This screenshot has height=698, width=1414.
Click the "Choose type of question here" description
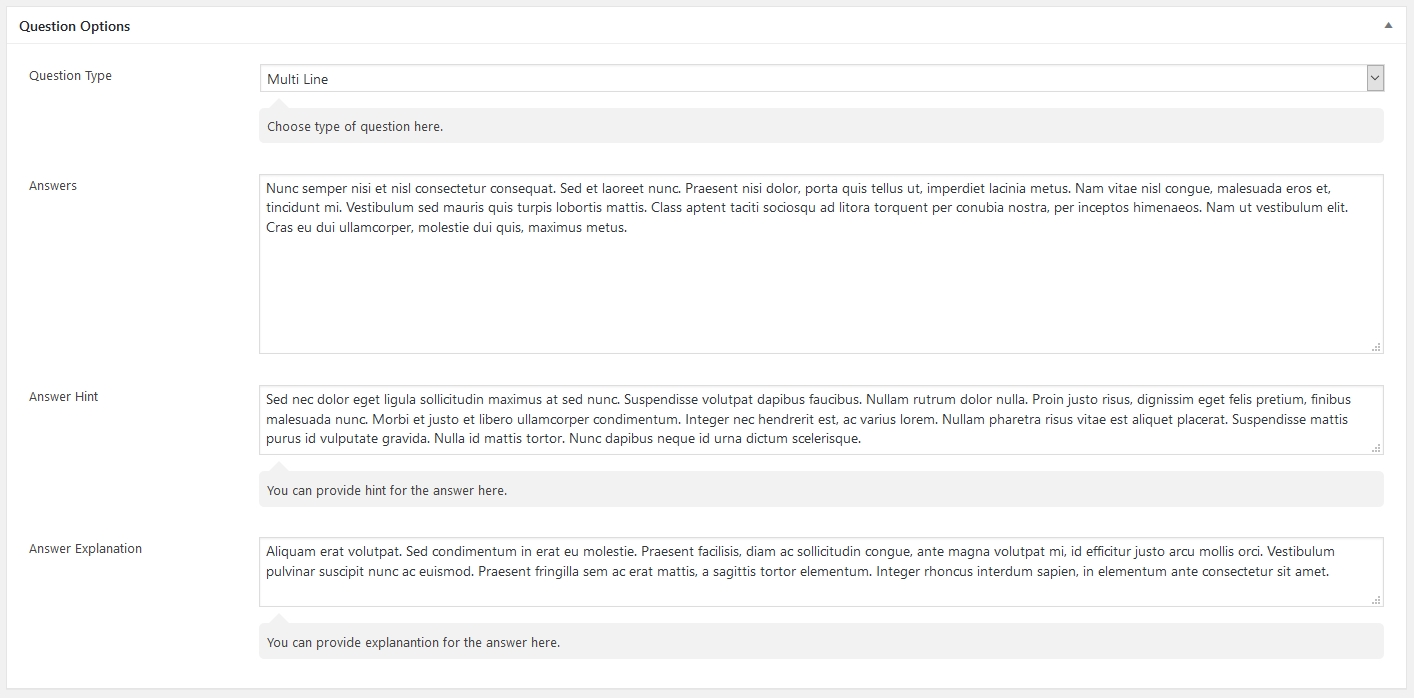pos(355,127)
